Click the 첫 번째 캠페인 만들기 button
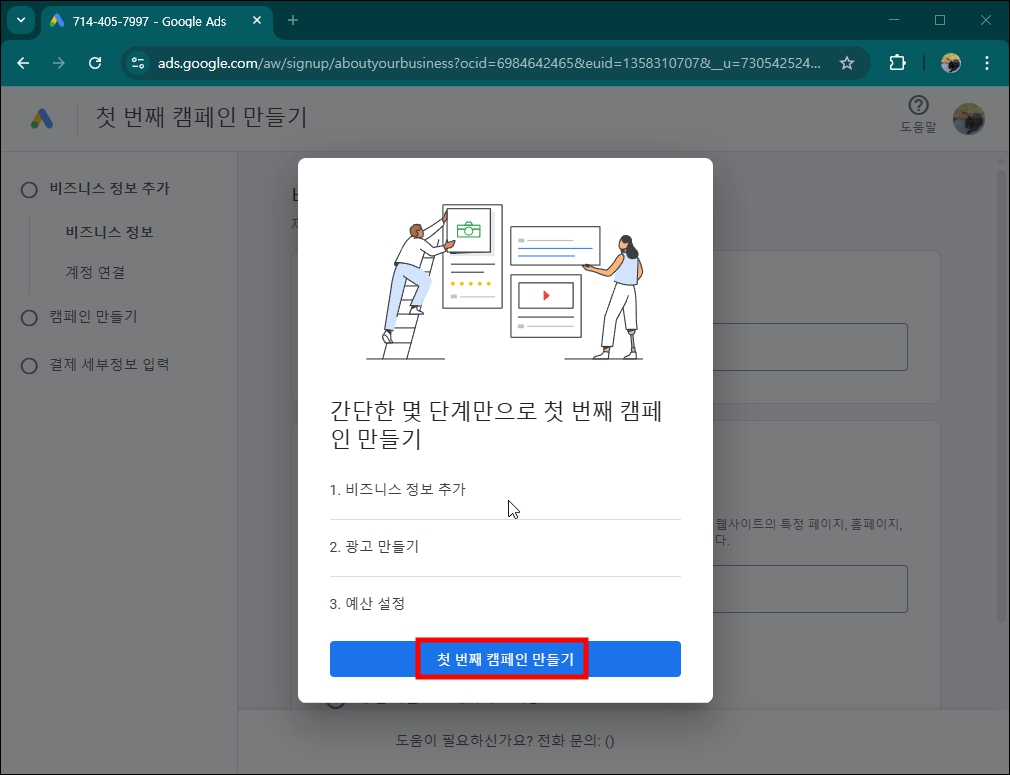Image resolution: width=1010 pixels, height=775 pixels. pos(503,658)
